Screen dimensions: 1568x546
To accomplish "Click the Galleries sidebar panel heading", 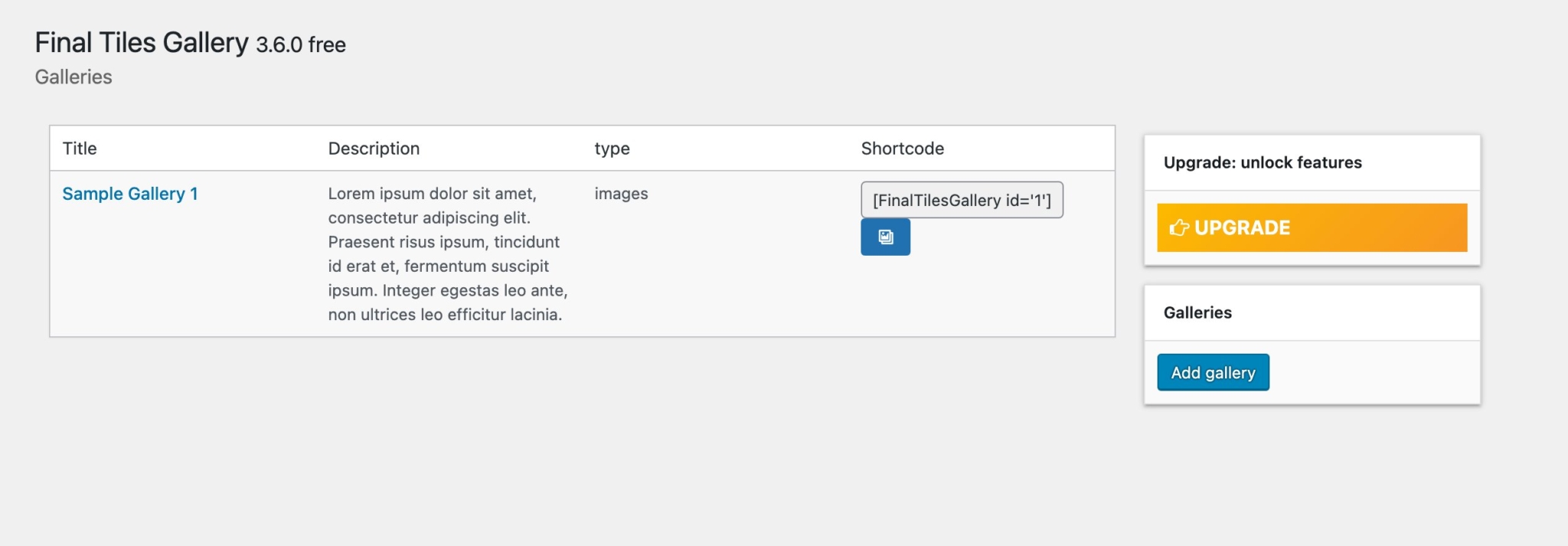I will coord(1197,312).
